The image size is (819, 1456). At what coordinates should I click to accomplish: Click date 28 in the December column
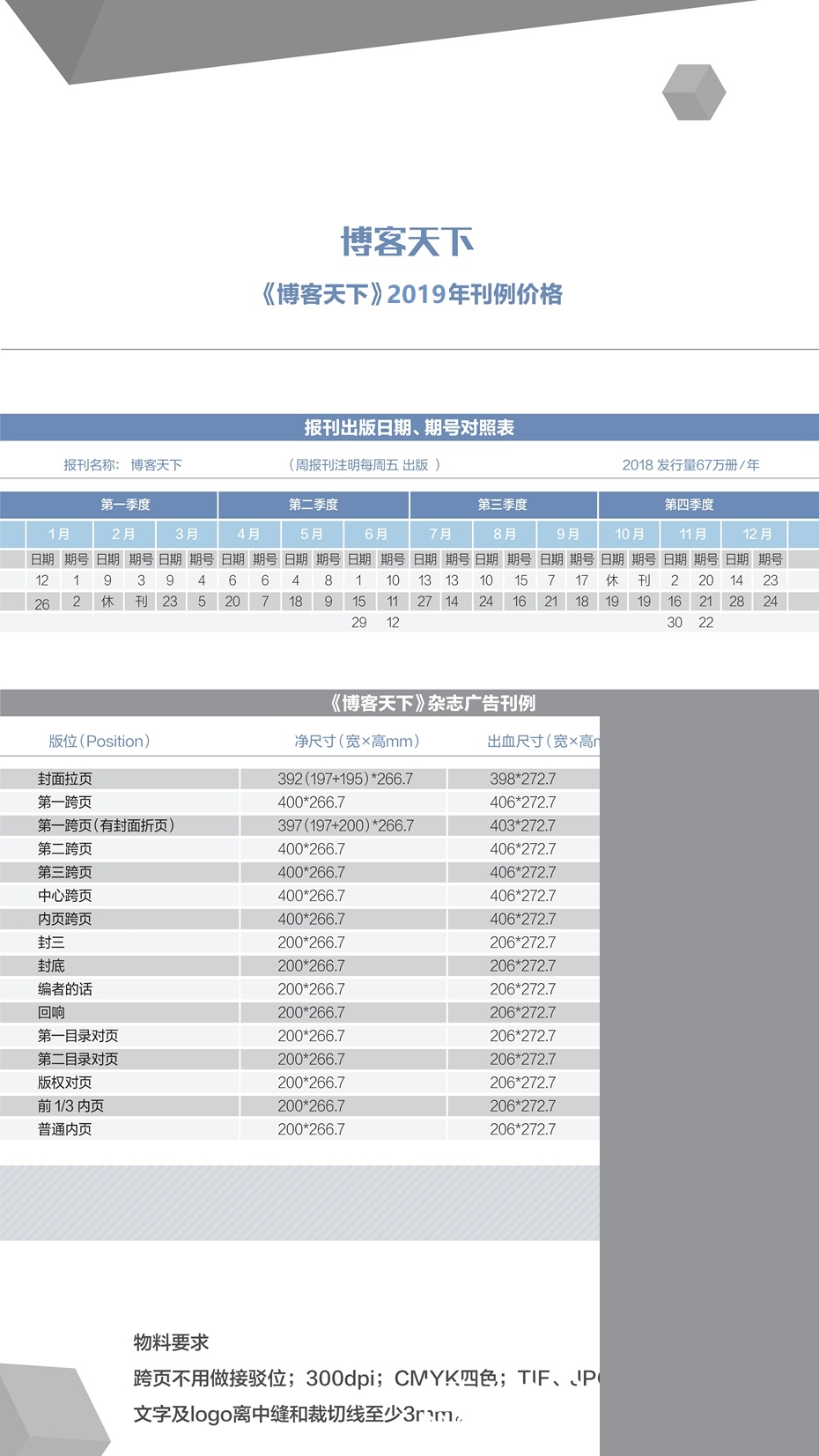(x=737, y=602)
